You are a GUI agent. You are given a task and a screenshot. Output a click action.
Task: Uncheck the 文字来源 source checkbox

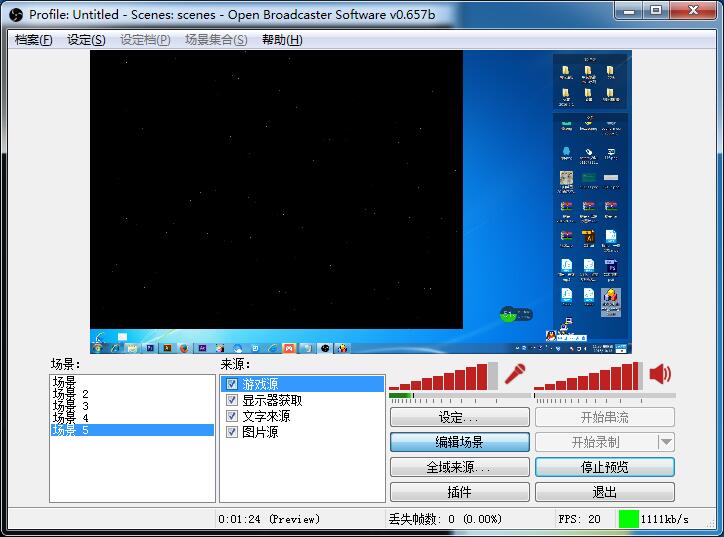tap(232, 416)
